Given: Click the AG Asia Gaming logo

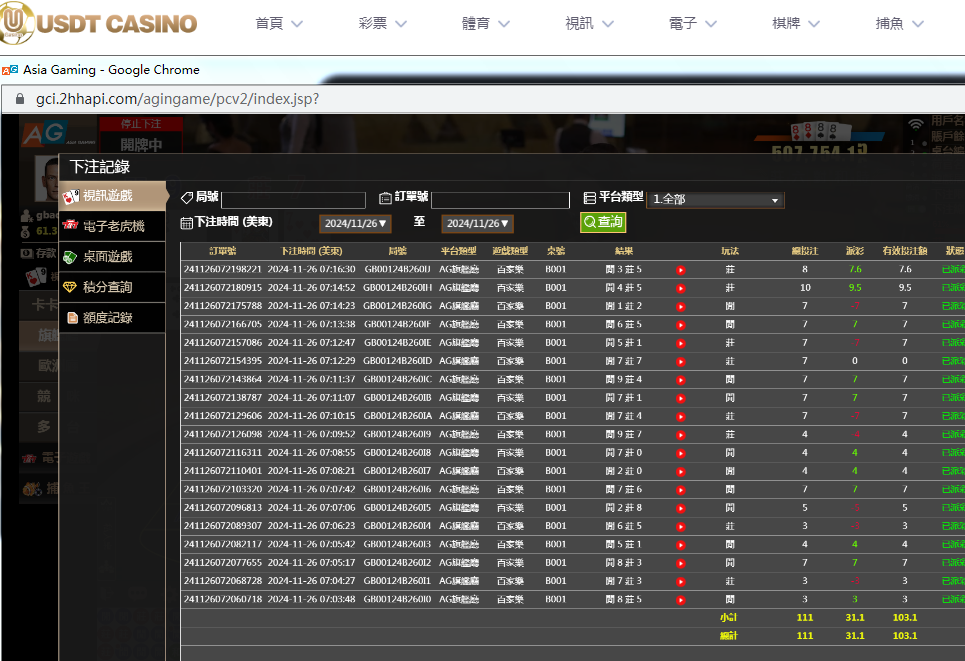Looking at the screenshot, I should coord(51,132).
